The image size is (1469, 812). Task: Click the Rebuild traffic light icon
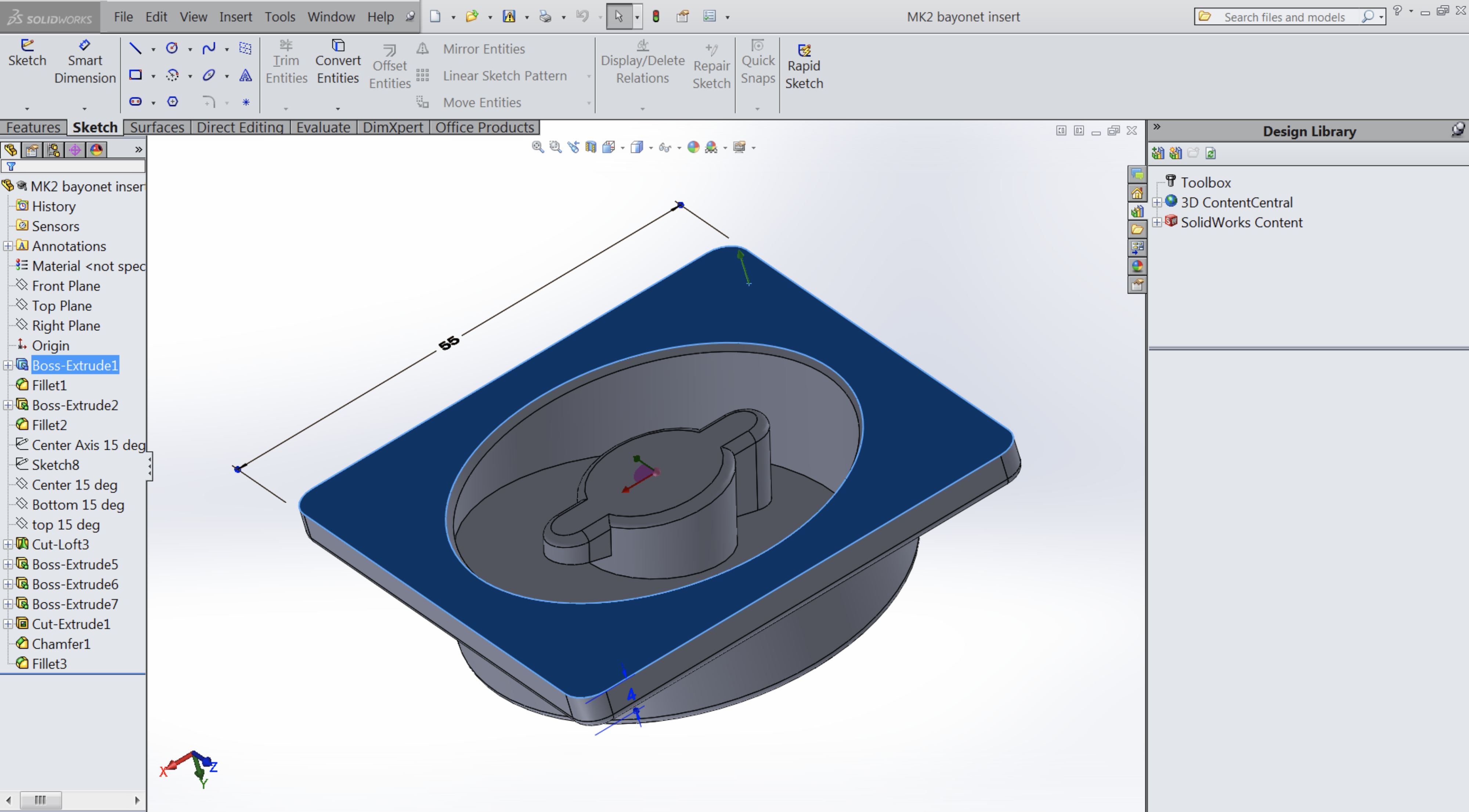(656, 16)
